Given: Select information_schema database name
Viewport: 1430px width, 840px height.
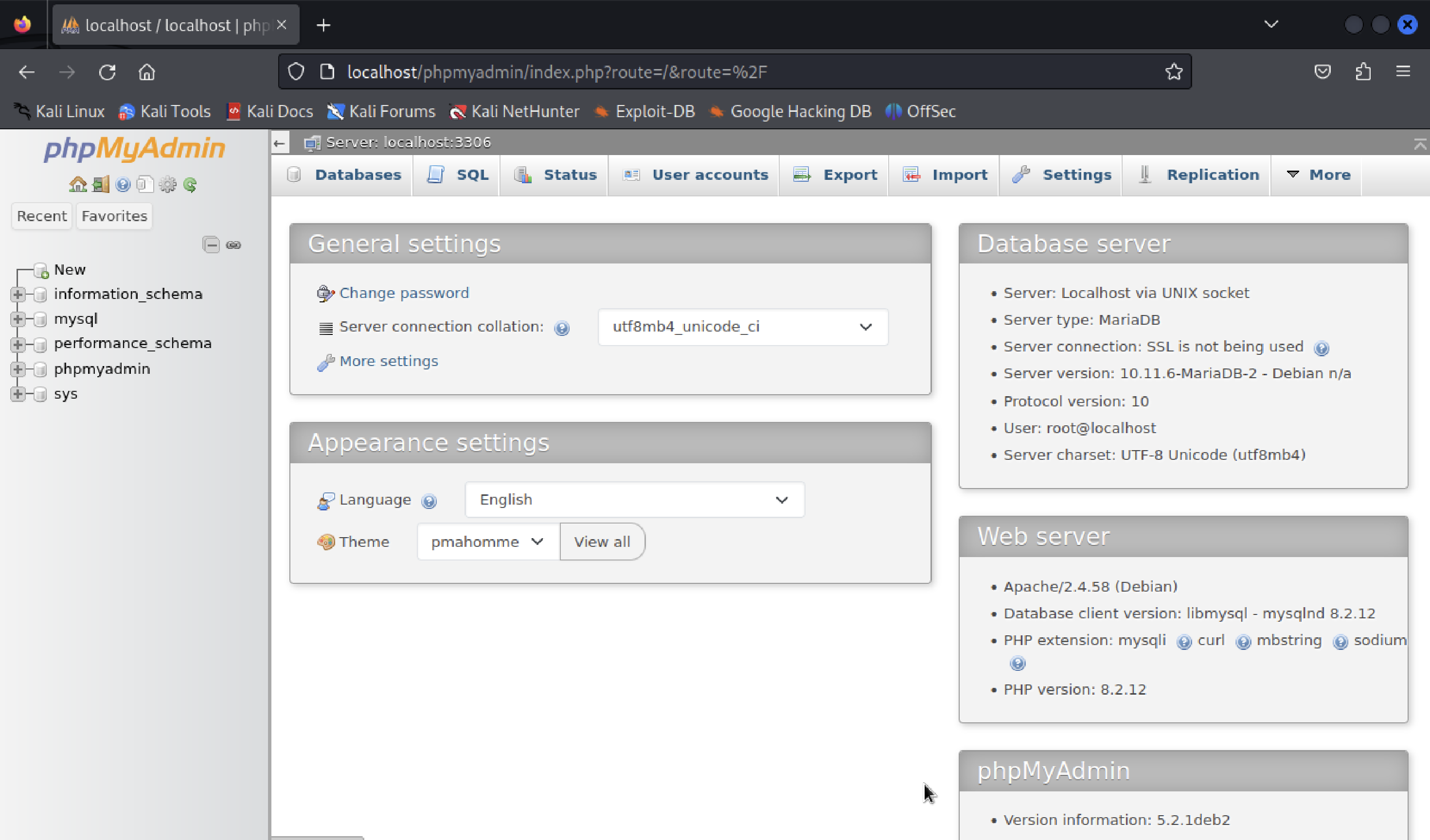Looking at the screenshot, I should [x=128, y=294].
